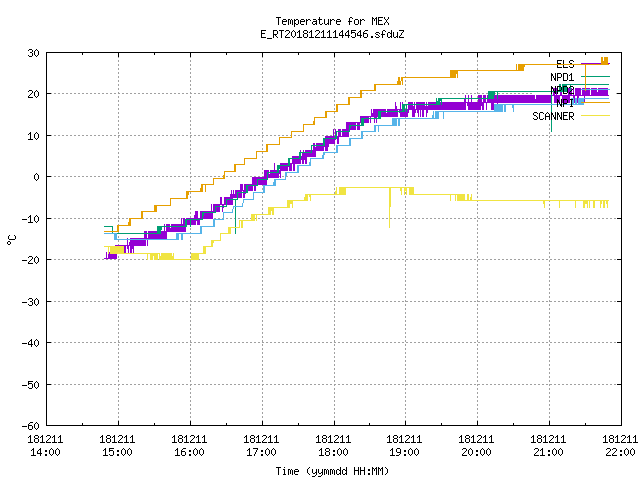The width and height of the screenshot is (640, 480).
Task: Click the ELS legend label
Action: tap(565, 64)
